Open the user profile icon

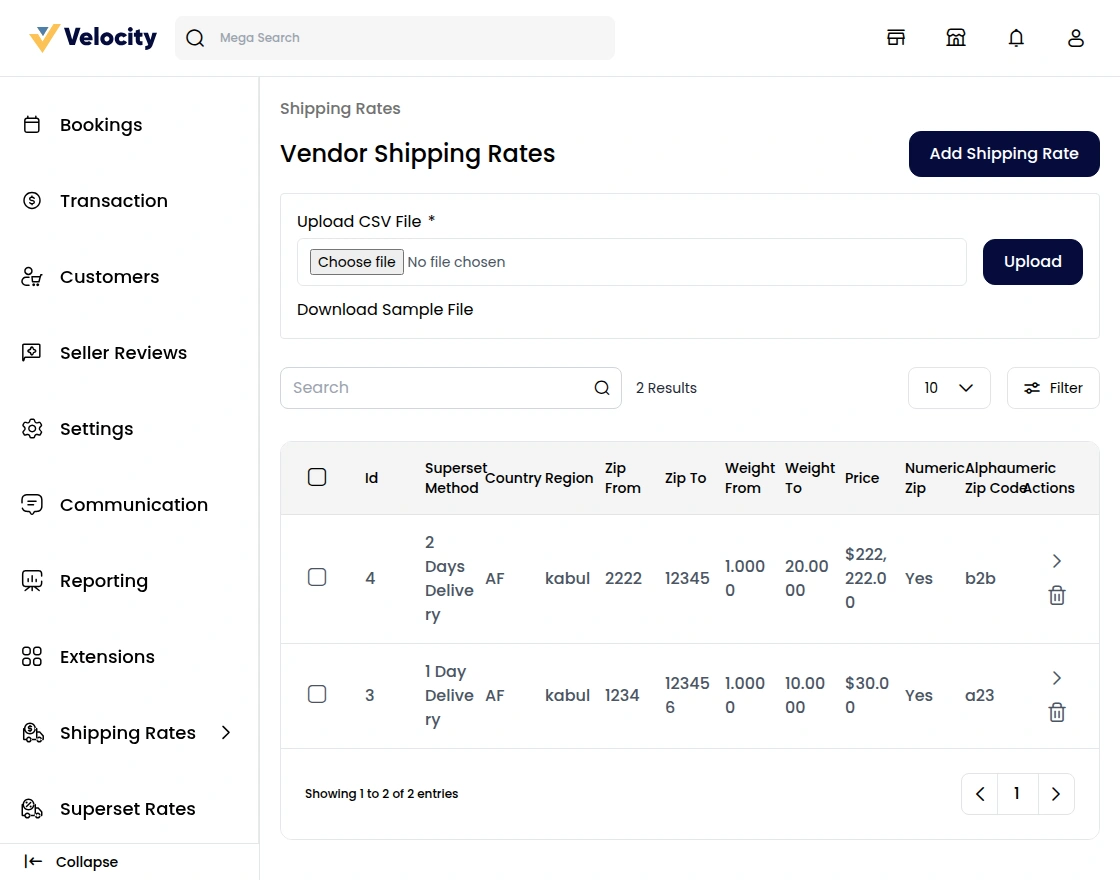click(x=1076, y=38)
